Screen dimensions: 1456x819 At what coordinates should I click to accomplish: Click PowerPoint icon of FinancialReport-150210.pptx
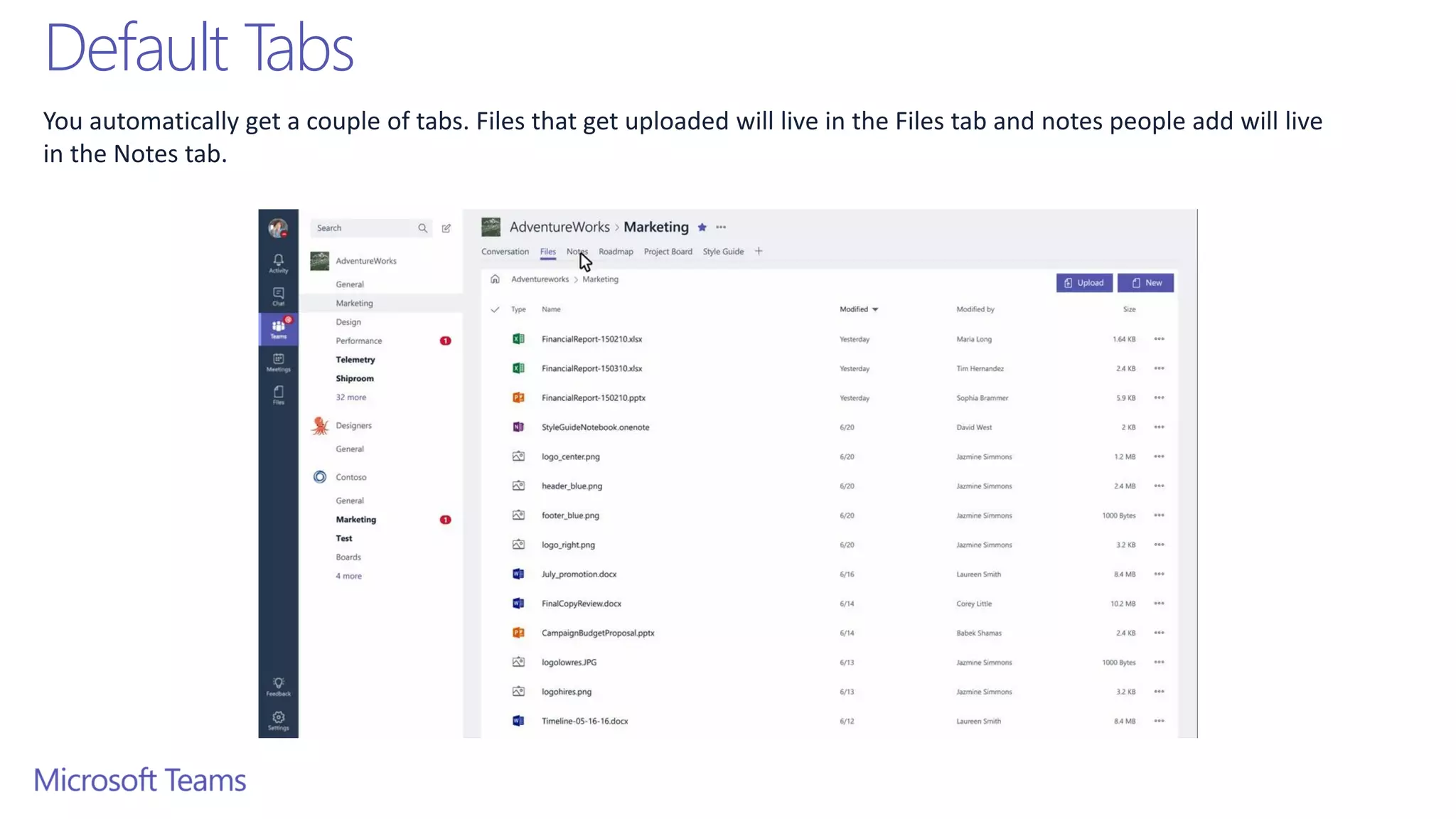click(518, 397)
